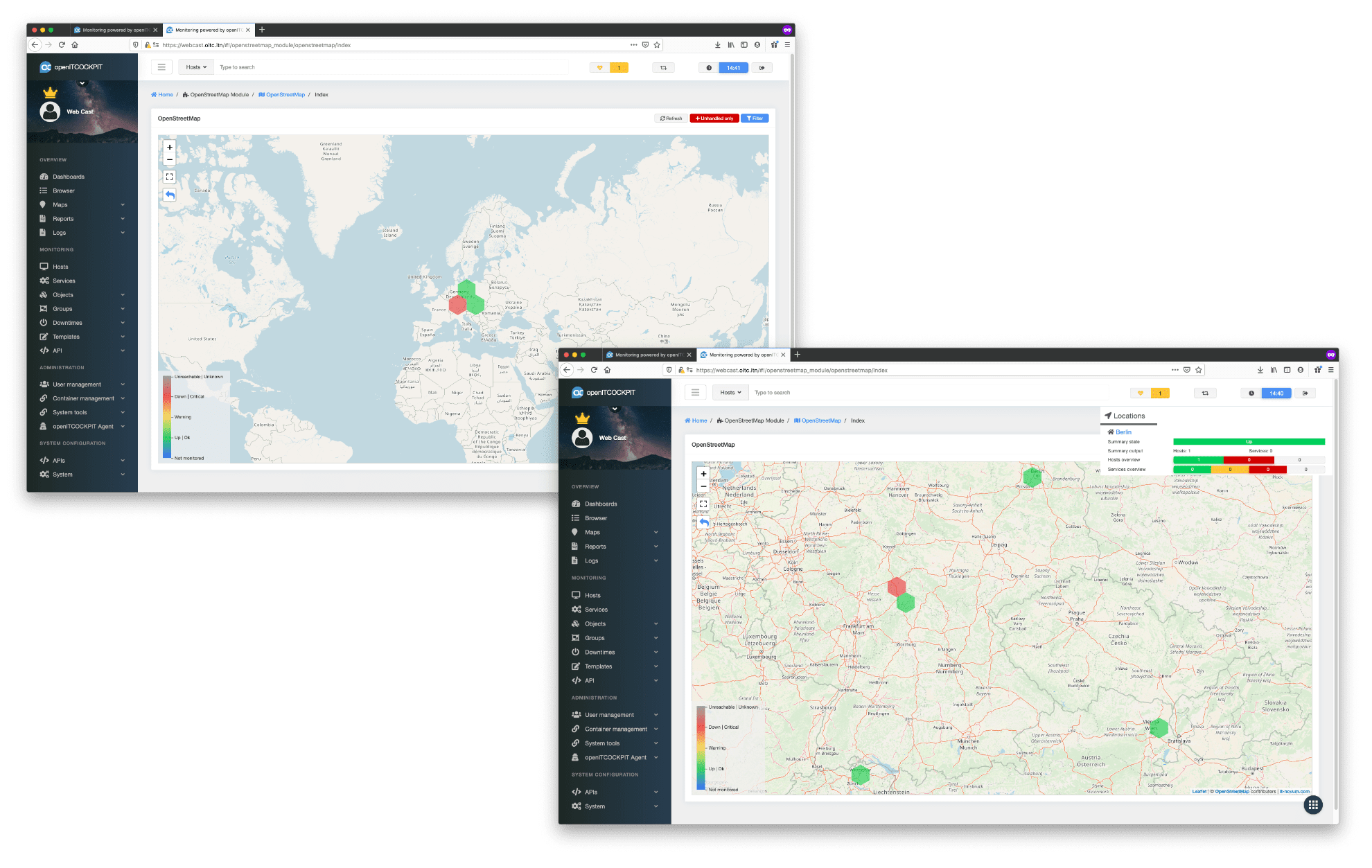
Task: Toggle fullscreen map in back window
Action: click(x=170, y=177)
